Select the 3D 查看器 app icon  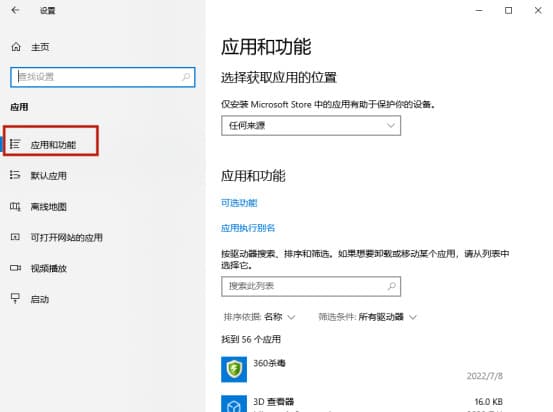[x=234, y=404]
